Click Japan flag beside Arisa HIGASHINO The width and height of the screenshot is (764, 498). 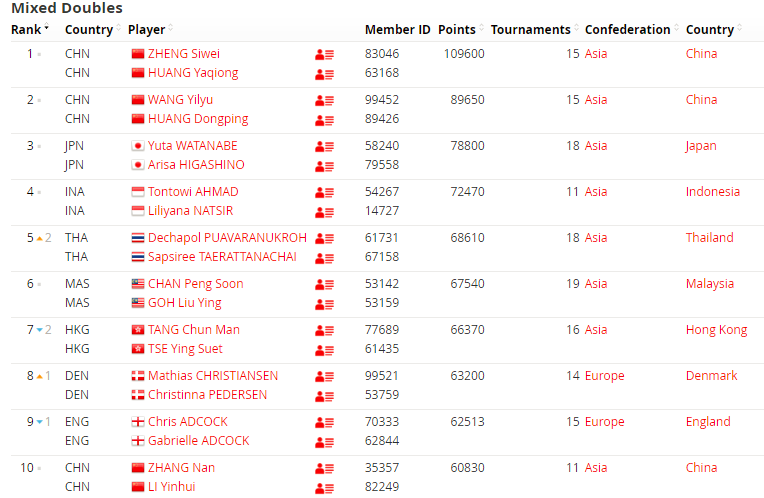(138, 165)
